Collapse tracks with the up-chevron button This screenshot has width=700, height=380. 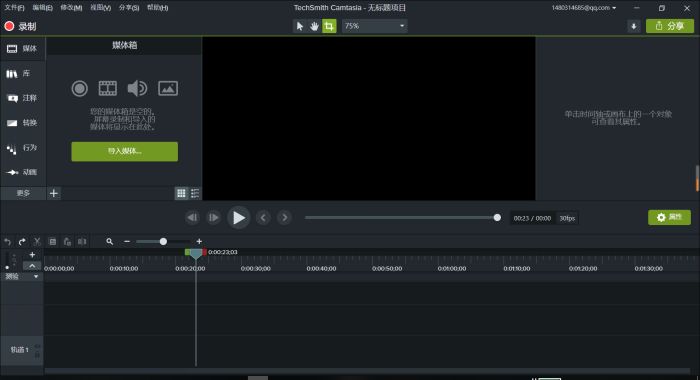pos(32,266)
